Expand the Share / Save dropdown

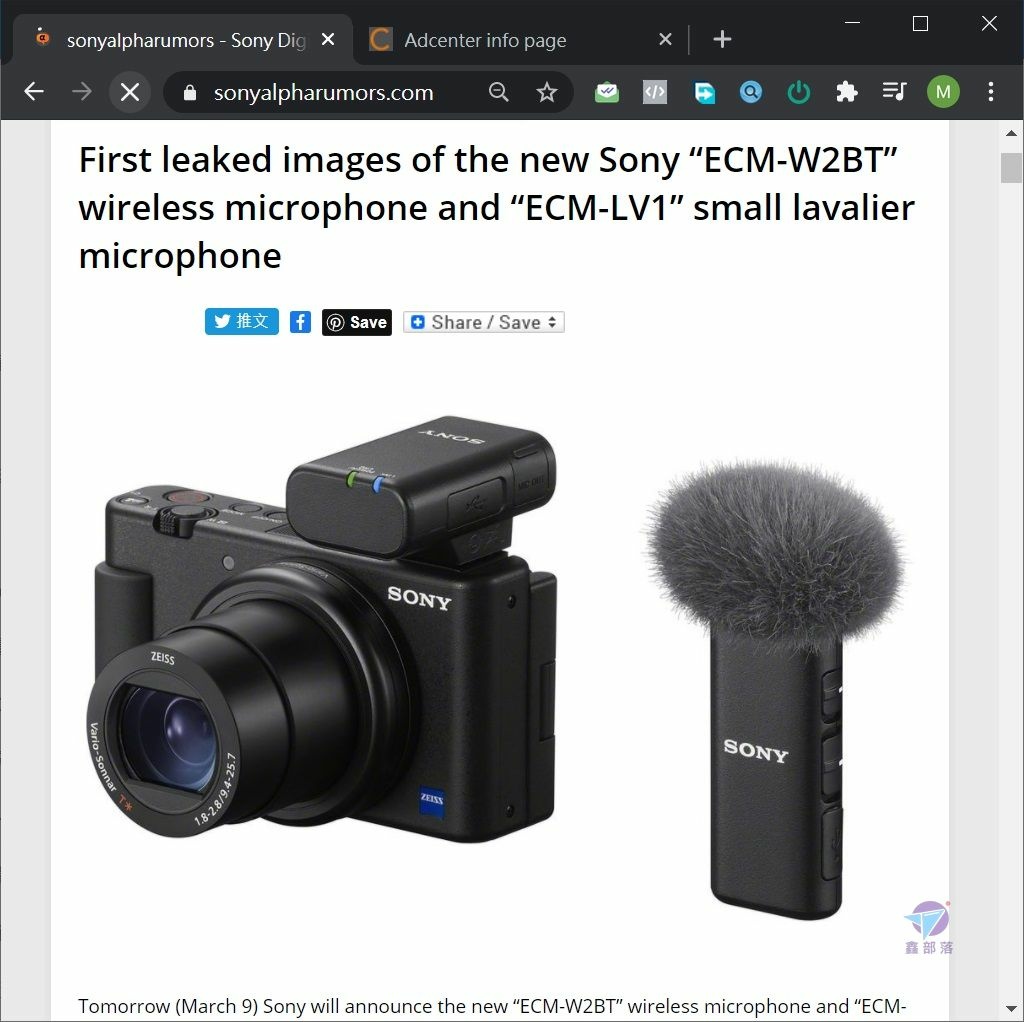[x=484, y=322]
